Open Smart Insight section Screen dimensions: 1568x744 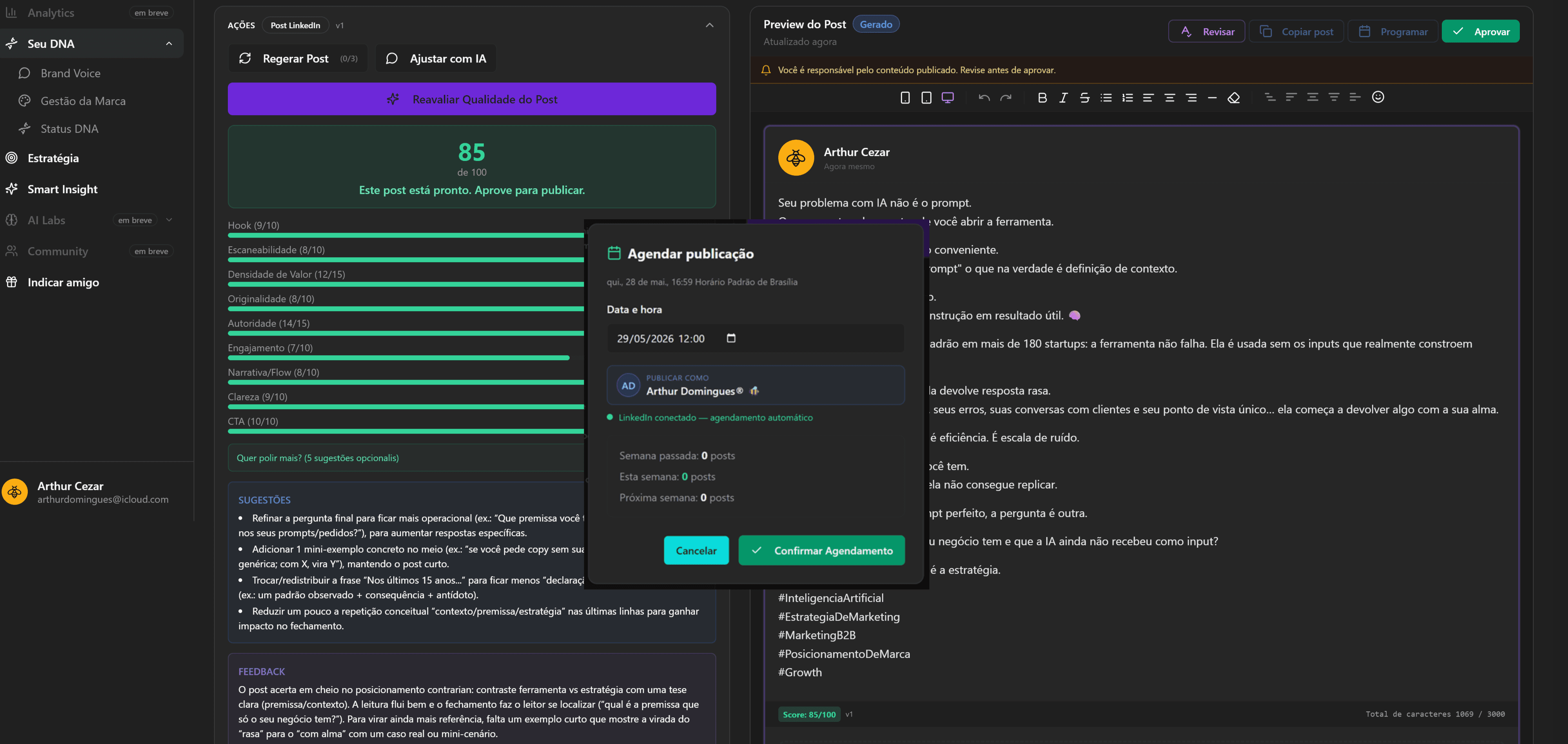[x=62, y=189]
